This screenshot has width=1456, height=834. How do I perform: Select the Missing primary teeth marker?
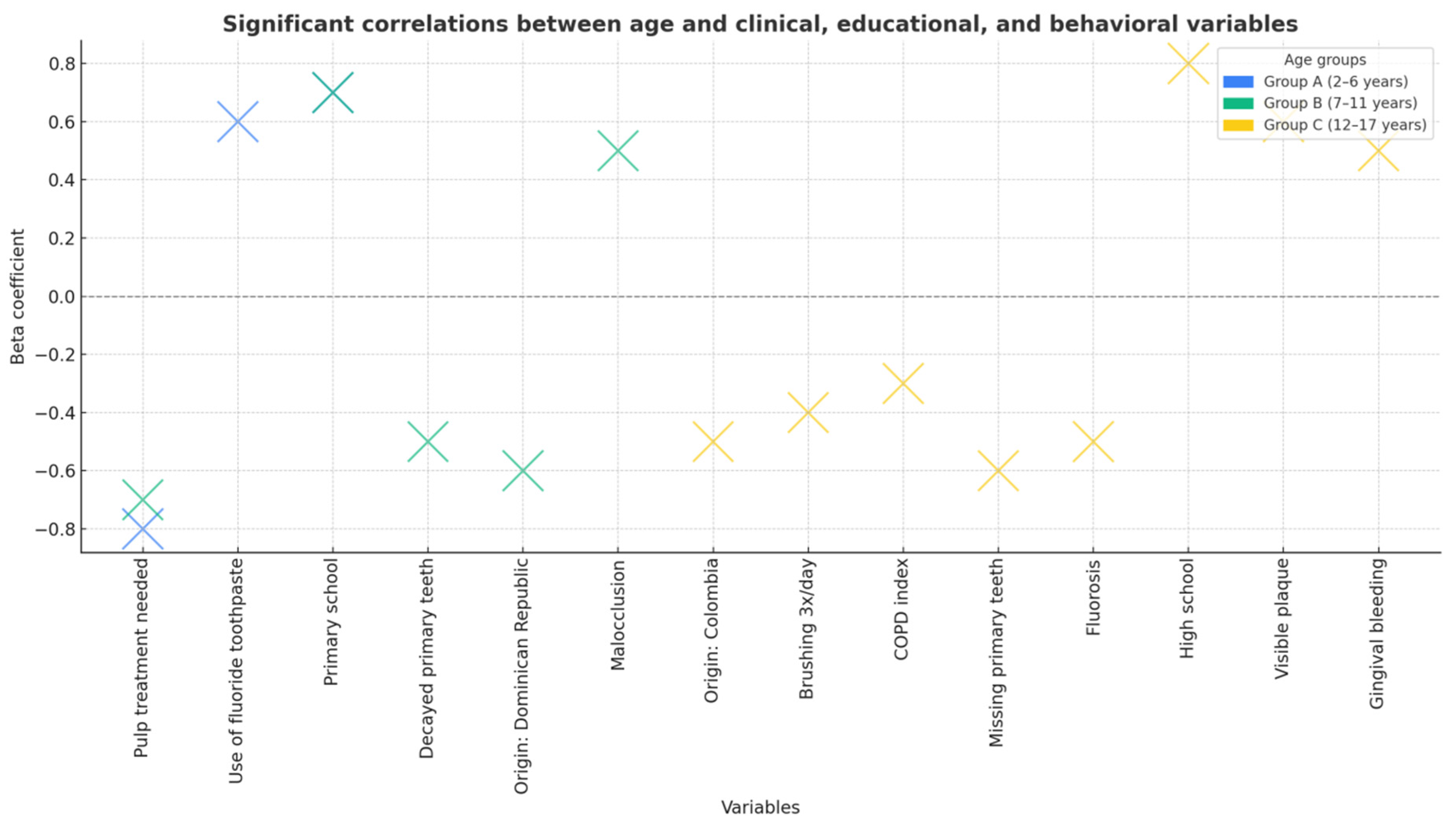click(998, 471)
